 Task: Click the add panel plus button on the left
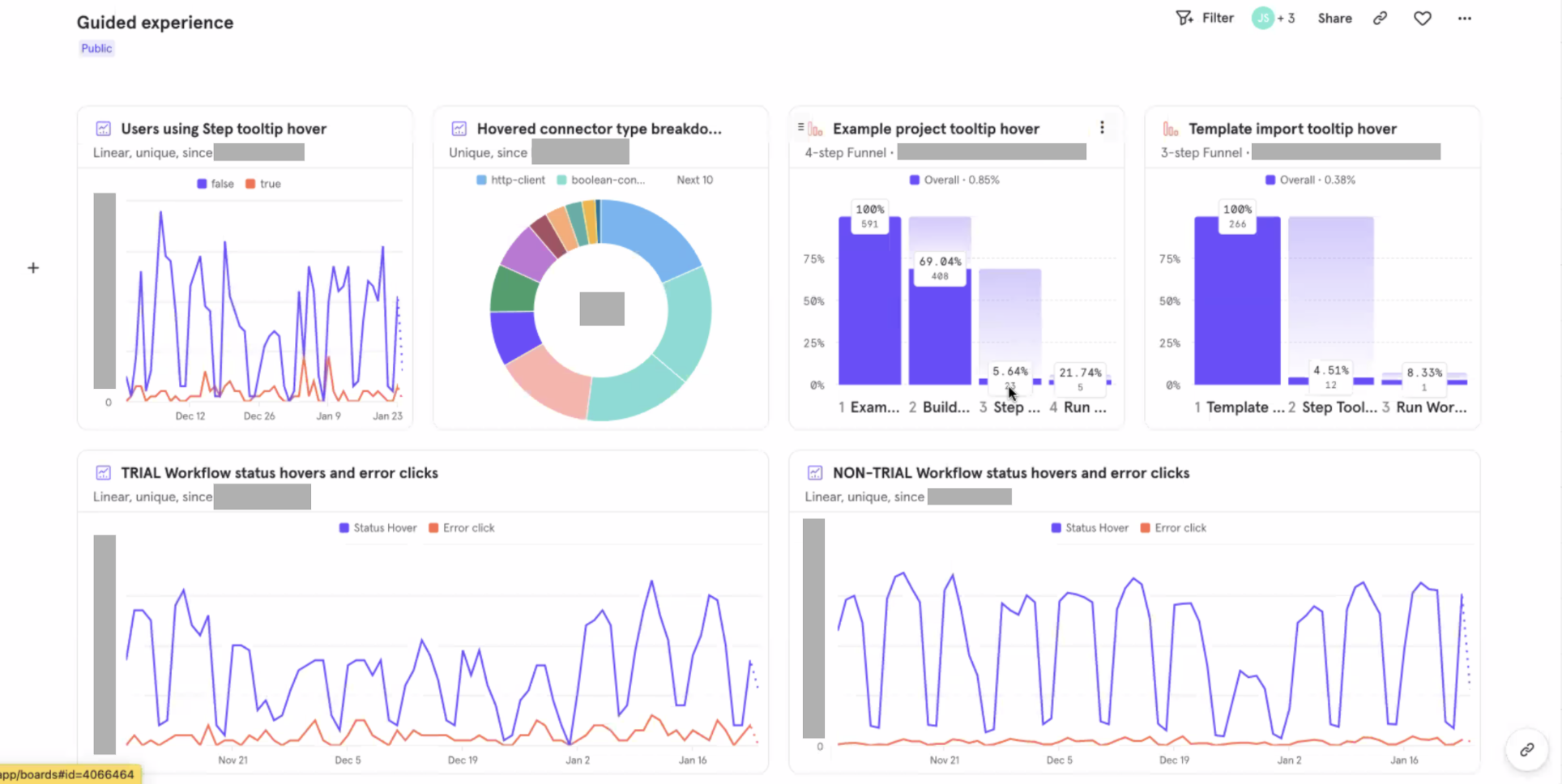33,267
